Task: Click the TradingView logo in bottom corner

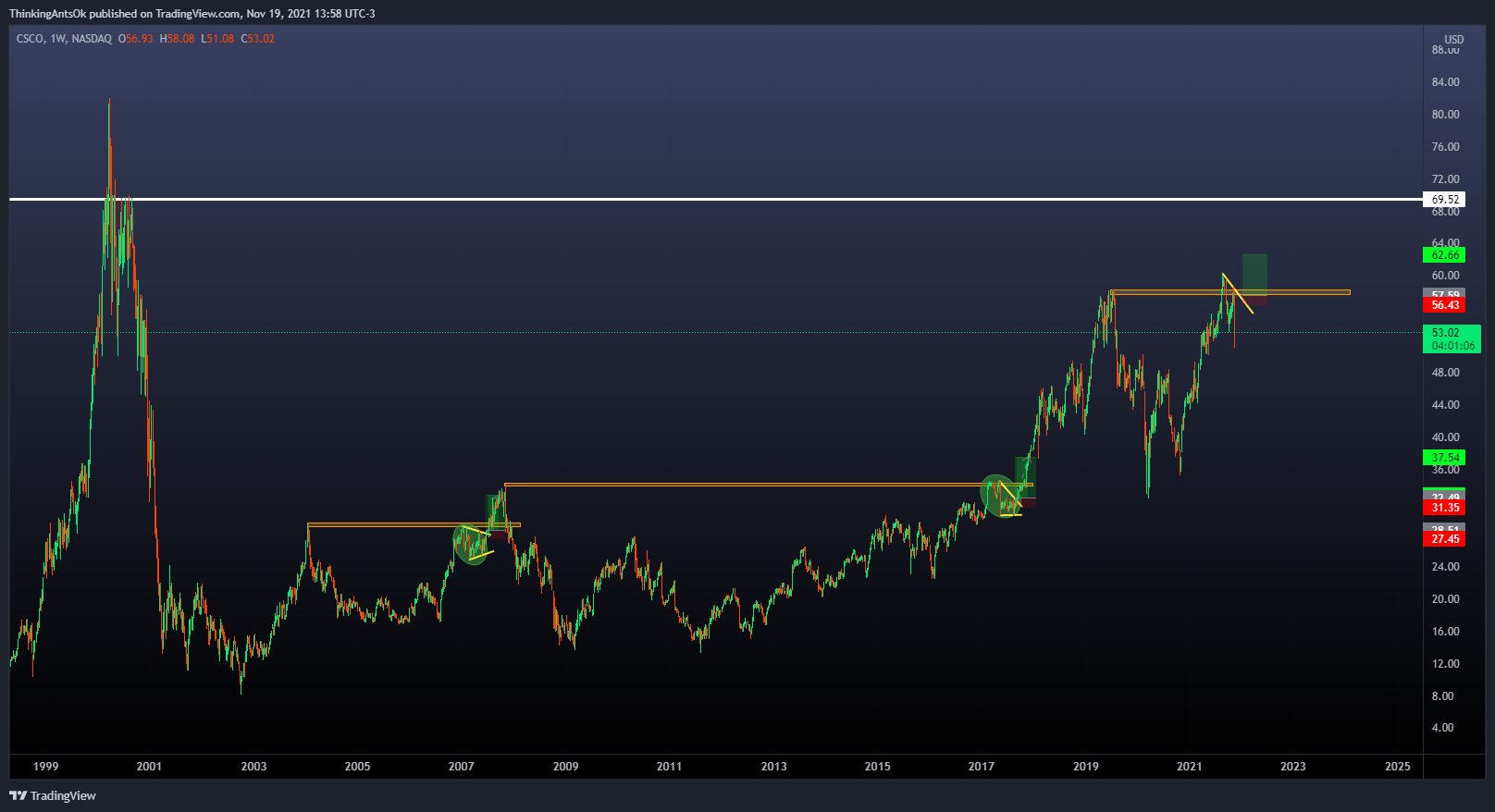Action: pyautogui.click(x=53, y=795)
